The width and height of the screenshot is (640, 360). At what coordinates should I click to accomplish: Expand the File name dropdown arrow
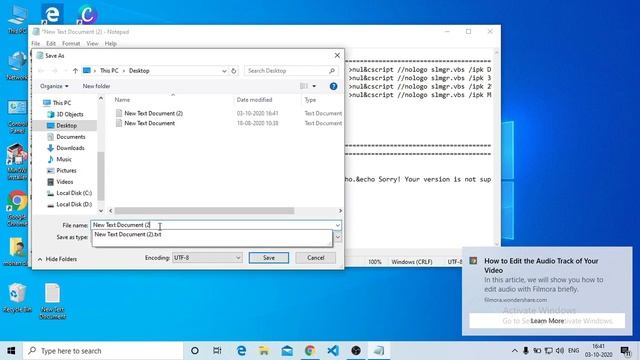pyautogui.click(x=338, y=225)
